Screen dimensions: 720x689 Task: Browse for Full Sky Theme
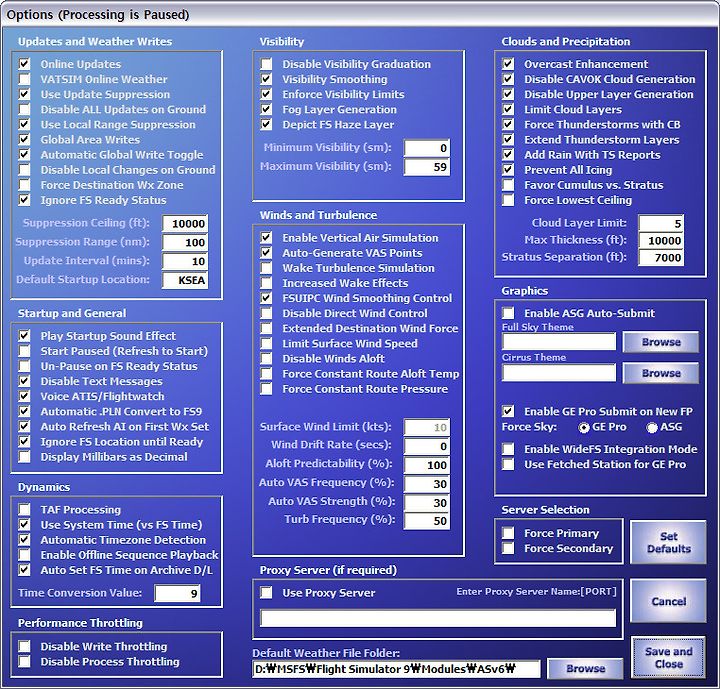[661, 342]
